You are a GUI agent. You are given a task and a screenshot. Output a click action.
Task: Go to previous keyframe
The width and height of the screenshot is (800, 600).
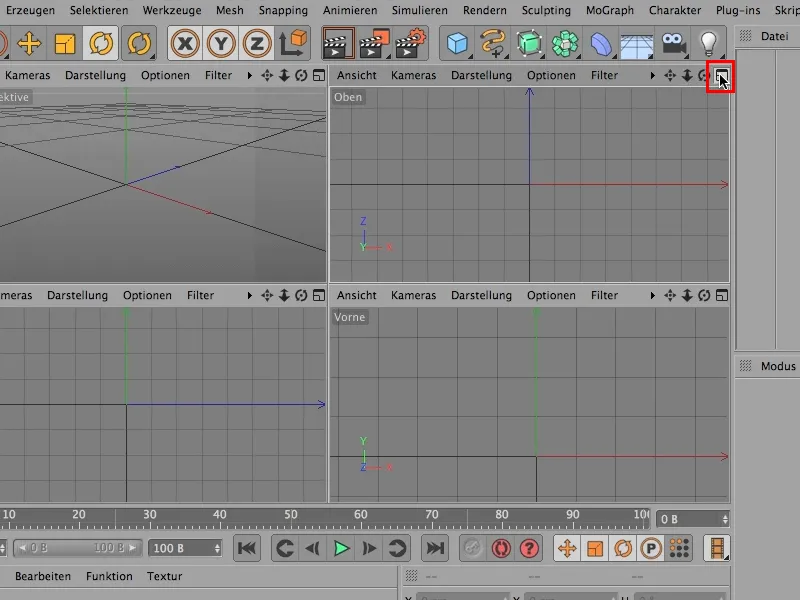(285, 548)
